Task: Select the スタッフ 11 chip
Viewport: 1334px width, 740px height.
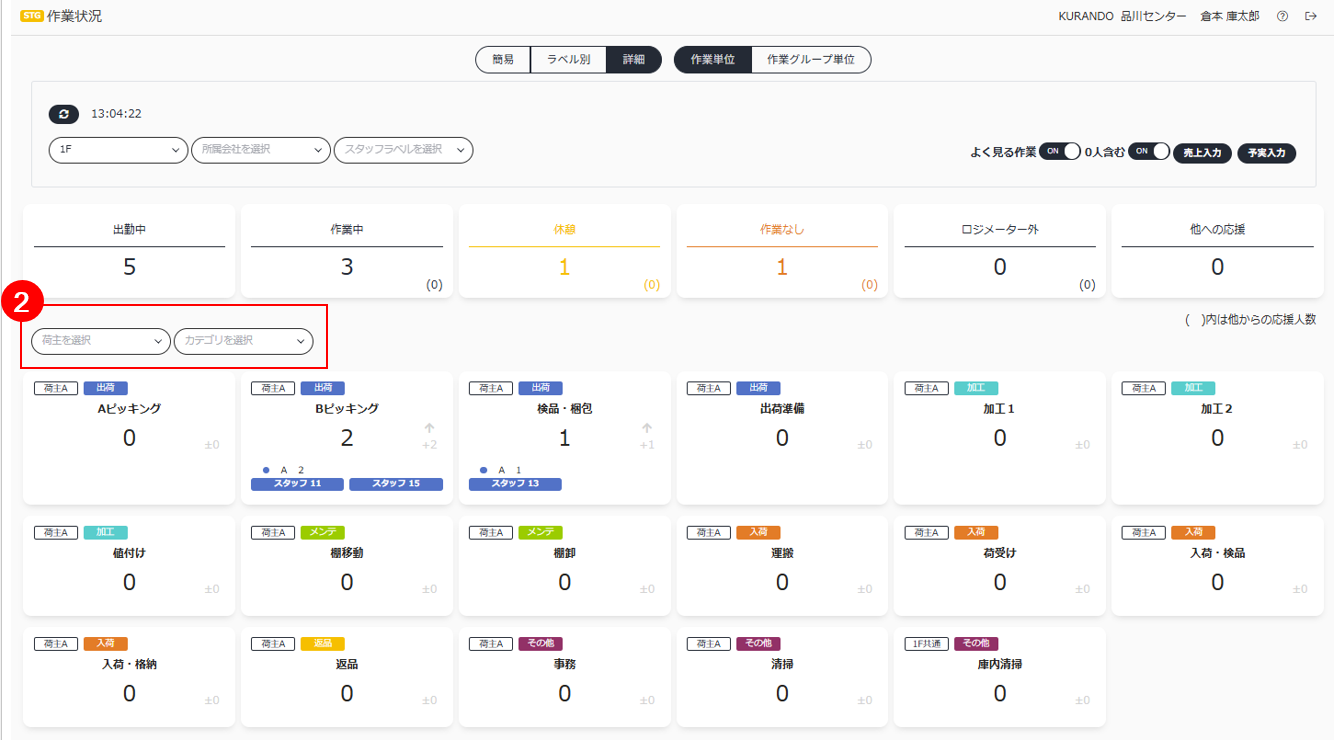Action: 297,484
